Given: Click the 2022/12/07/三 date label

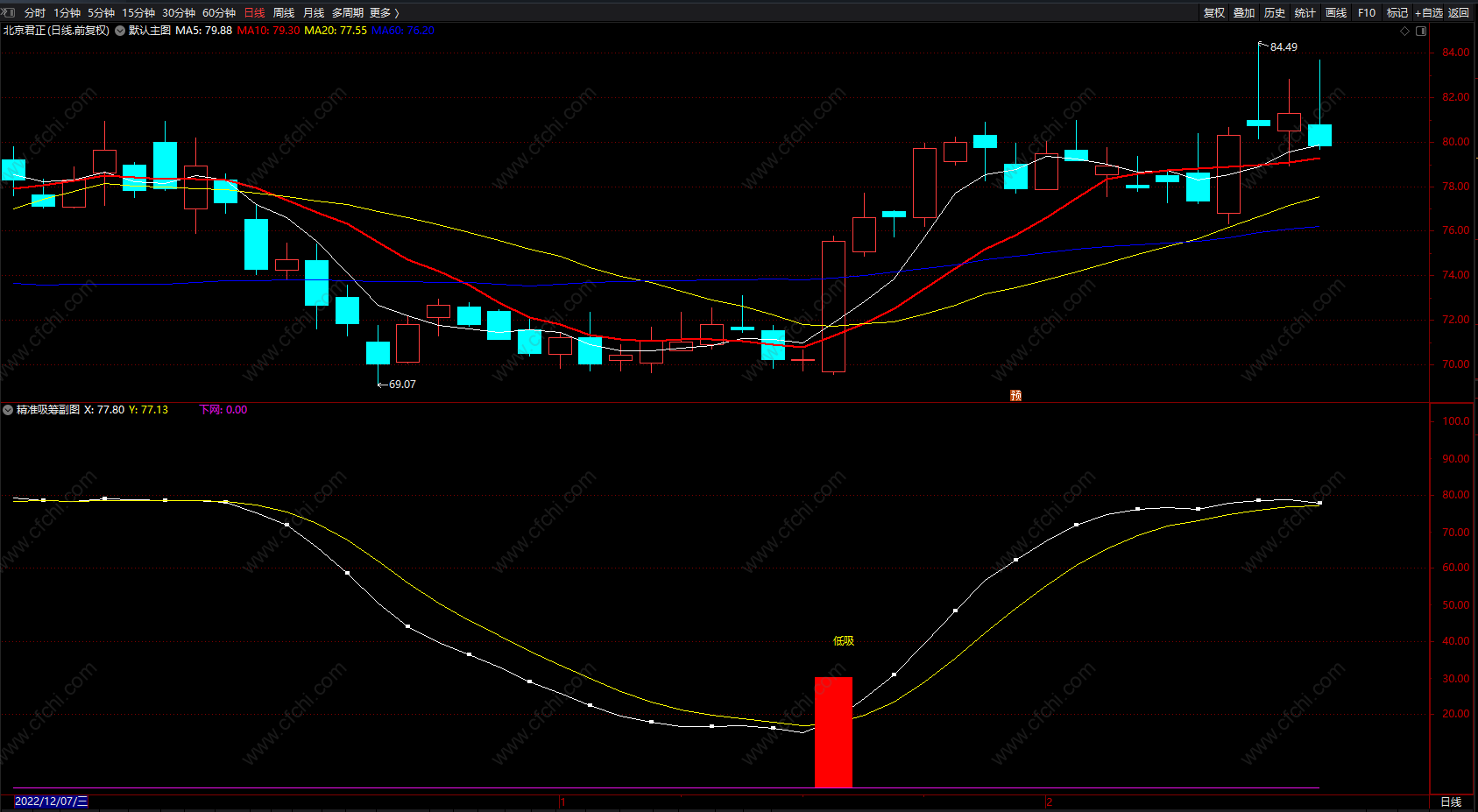Looking at the screenshot, I should pos(52,801).
